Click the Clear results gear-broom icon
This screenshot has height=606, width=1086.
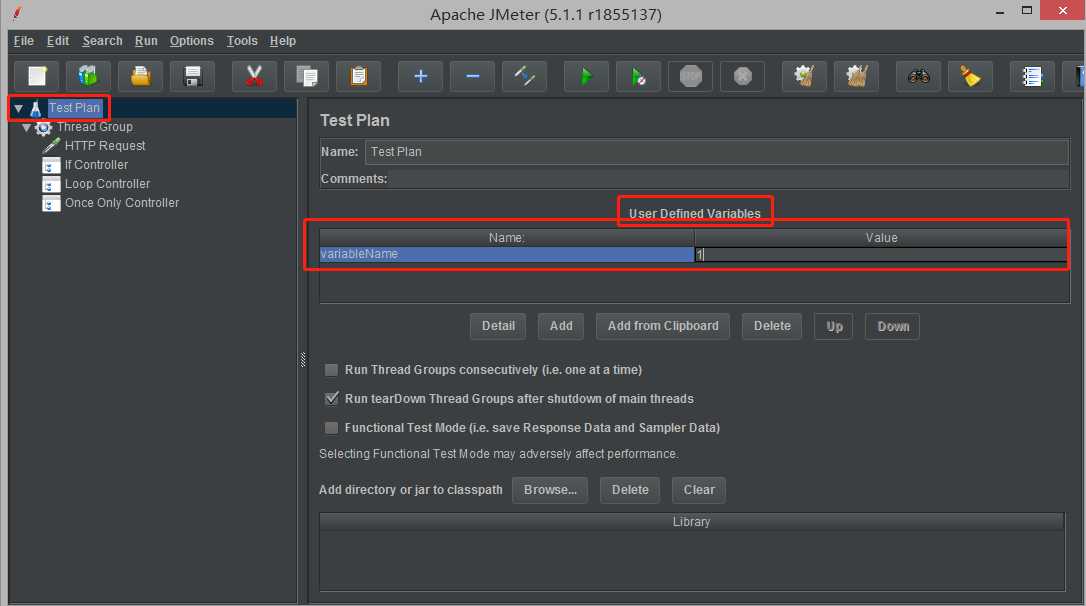point(804,76)
